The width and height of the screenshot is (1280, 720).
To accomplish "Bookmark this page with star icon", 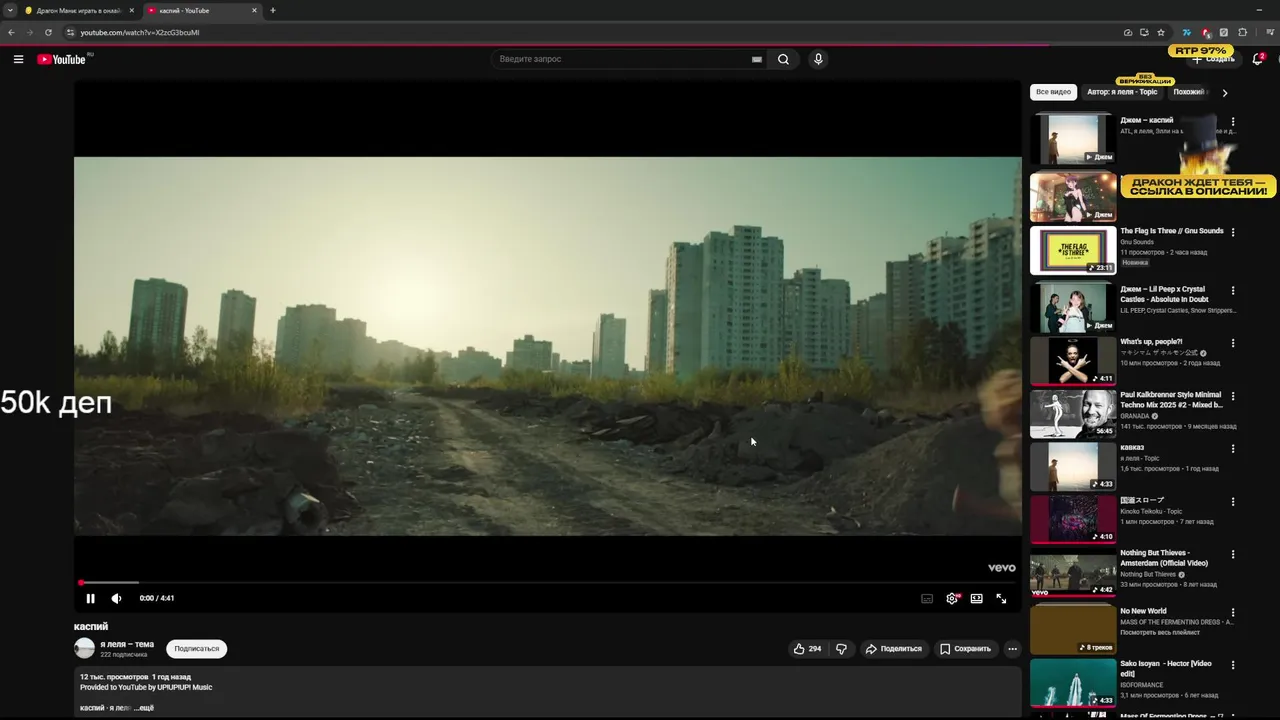I will pos(1161,32).
